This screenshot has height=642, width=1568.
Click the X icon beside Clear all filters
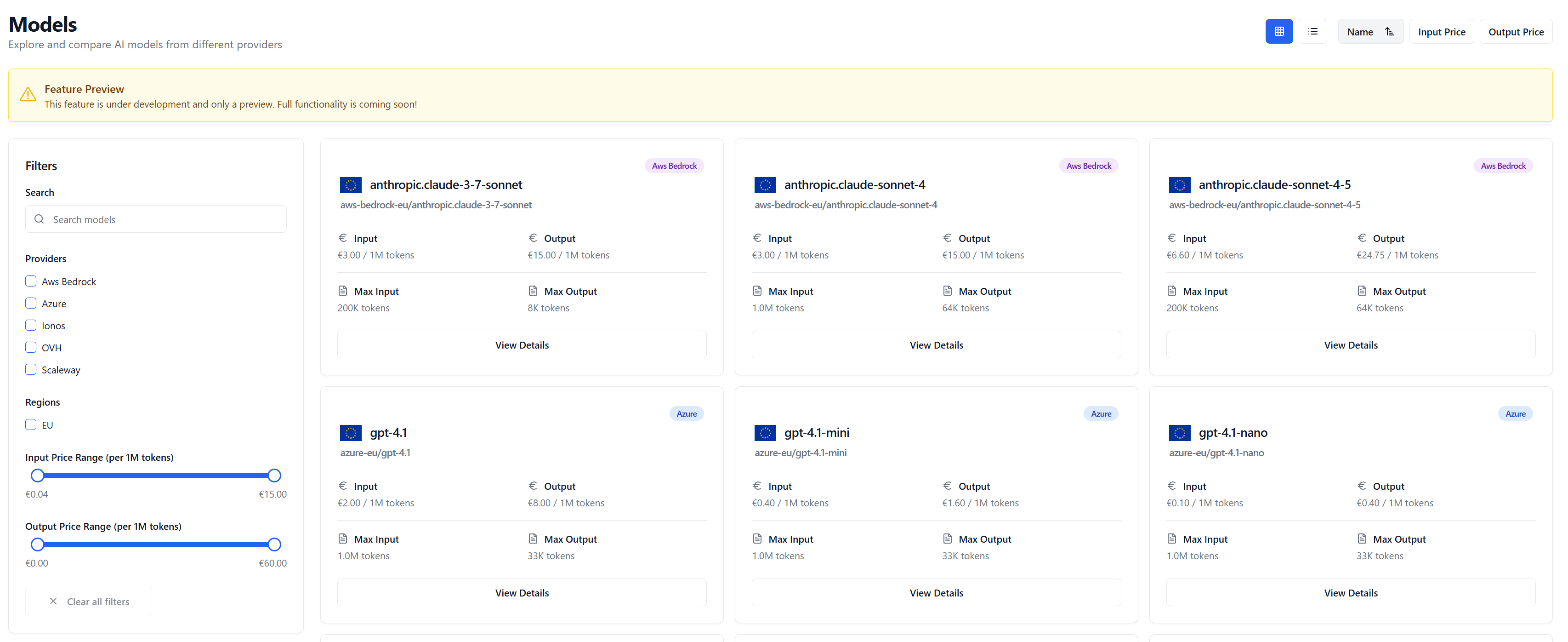[x=54, y=601]
